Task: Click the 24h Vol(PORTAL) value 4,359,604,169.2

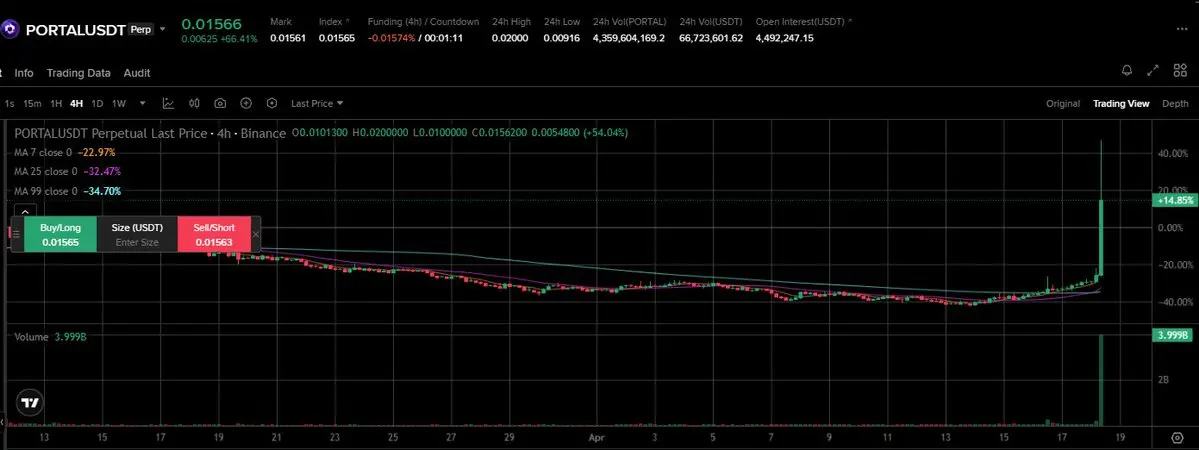Action: click(629, 38)
